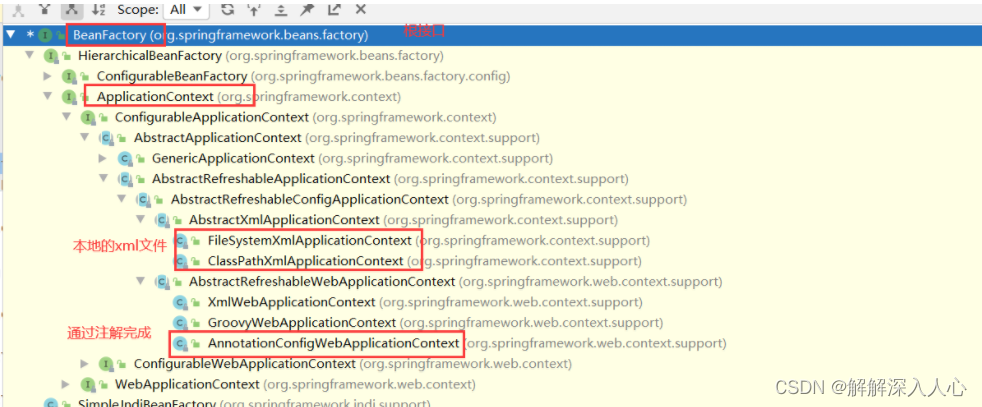Select the HierarchicalBeanFactory entry
This screenshot has width=982, height=407.
261,56
